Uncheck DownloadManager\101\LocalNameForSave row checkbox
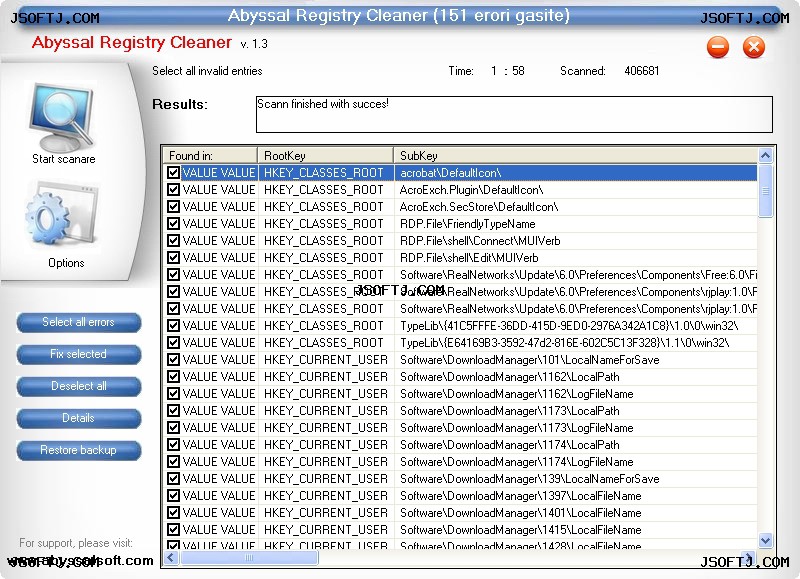 point(173,360)
